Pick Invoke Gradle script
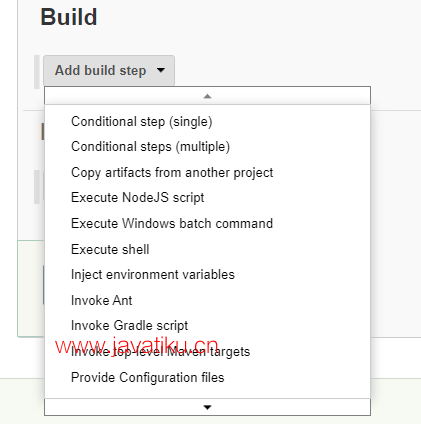The height and width of the screenshot is (424, 421). 129,326
